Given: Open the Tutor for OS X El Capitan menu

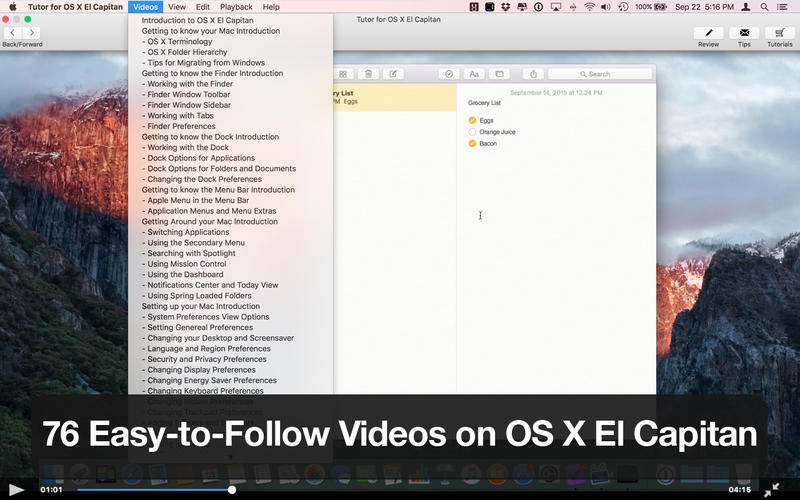Looking at the screenshot, I should pyautogui.click(x=75, y=7).
